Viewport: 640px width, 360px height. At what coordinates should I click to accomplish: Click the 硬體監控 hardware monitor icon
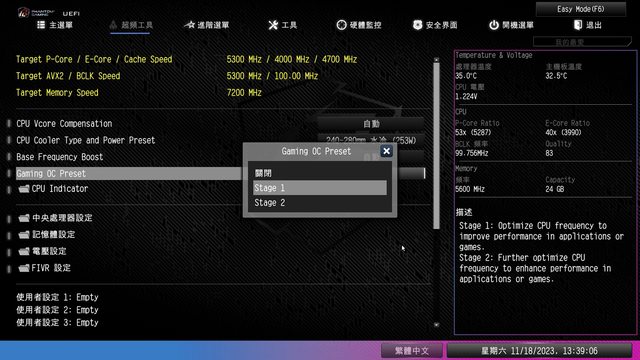pos(341,25)
